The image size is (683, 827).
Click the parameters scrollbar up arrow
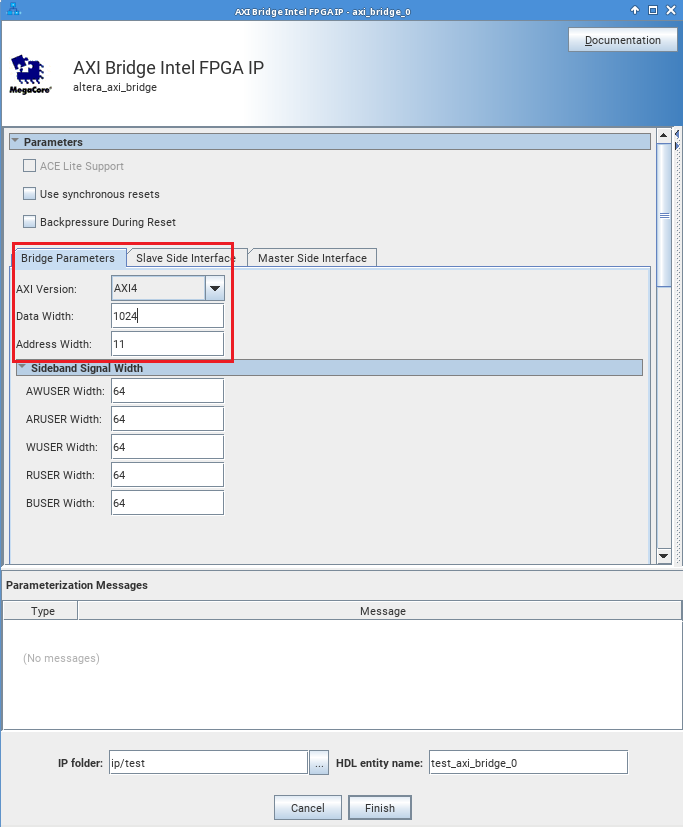[x=663, y=136]
